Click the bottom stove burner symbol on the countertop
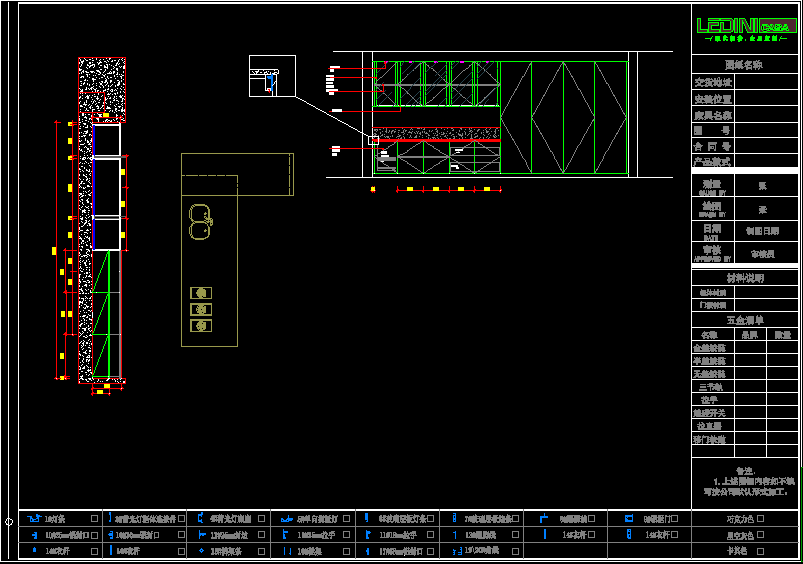The width and height of the screenshot is (803, 564). point(202,326)
